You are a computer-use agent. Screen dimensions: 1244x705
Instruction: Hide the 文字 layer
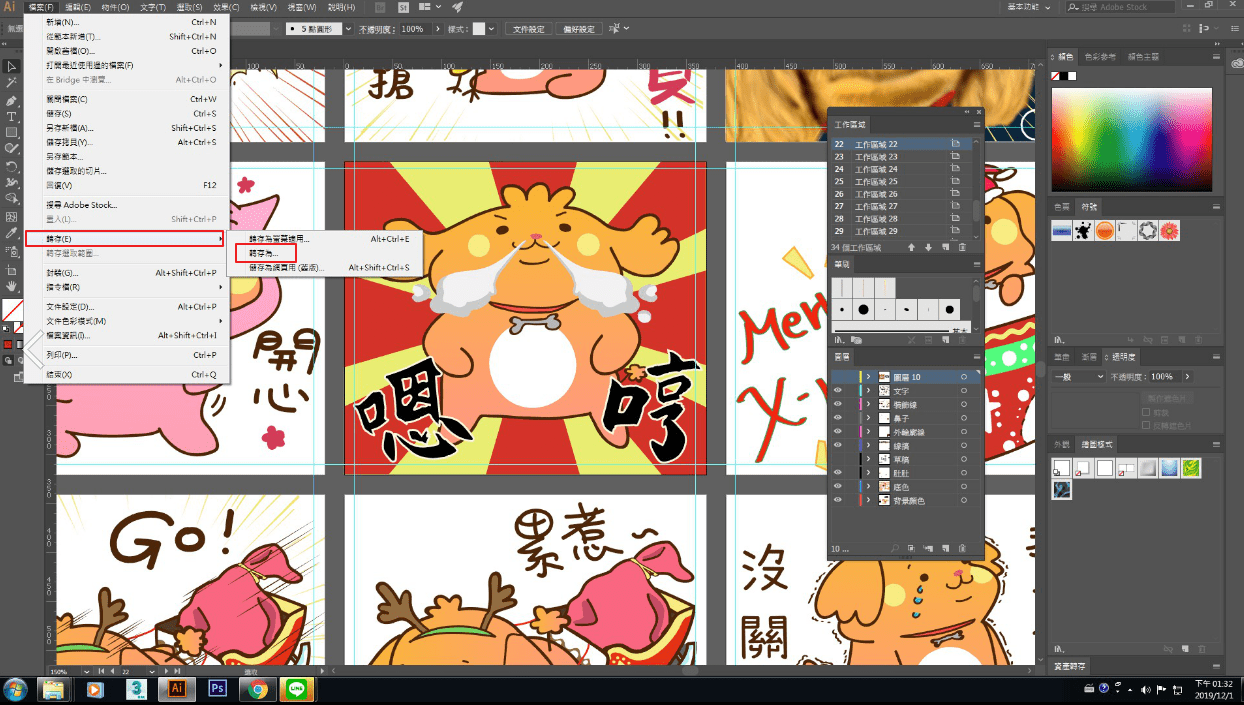(838, 390)
